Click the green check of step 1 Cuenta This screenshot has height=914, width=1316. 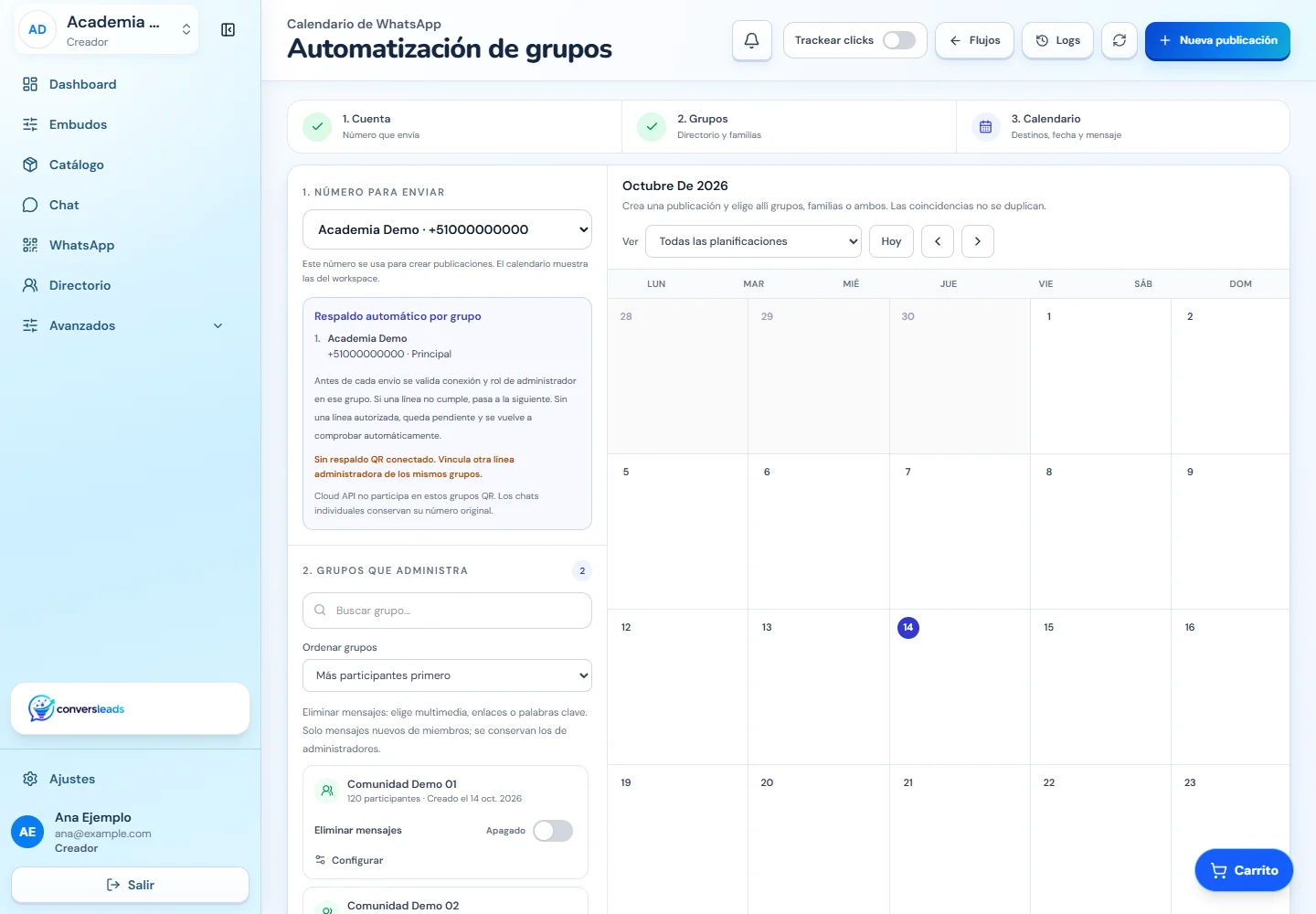(x=317, y=127)
